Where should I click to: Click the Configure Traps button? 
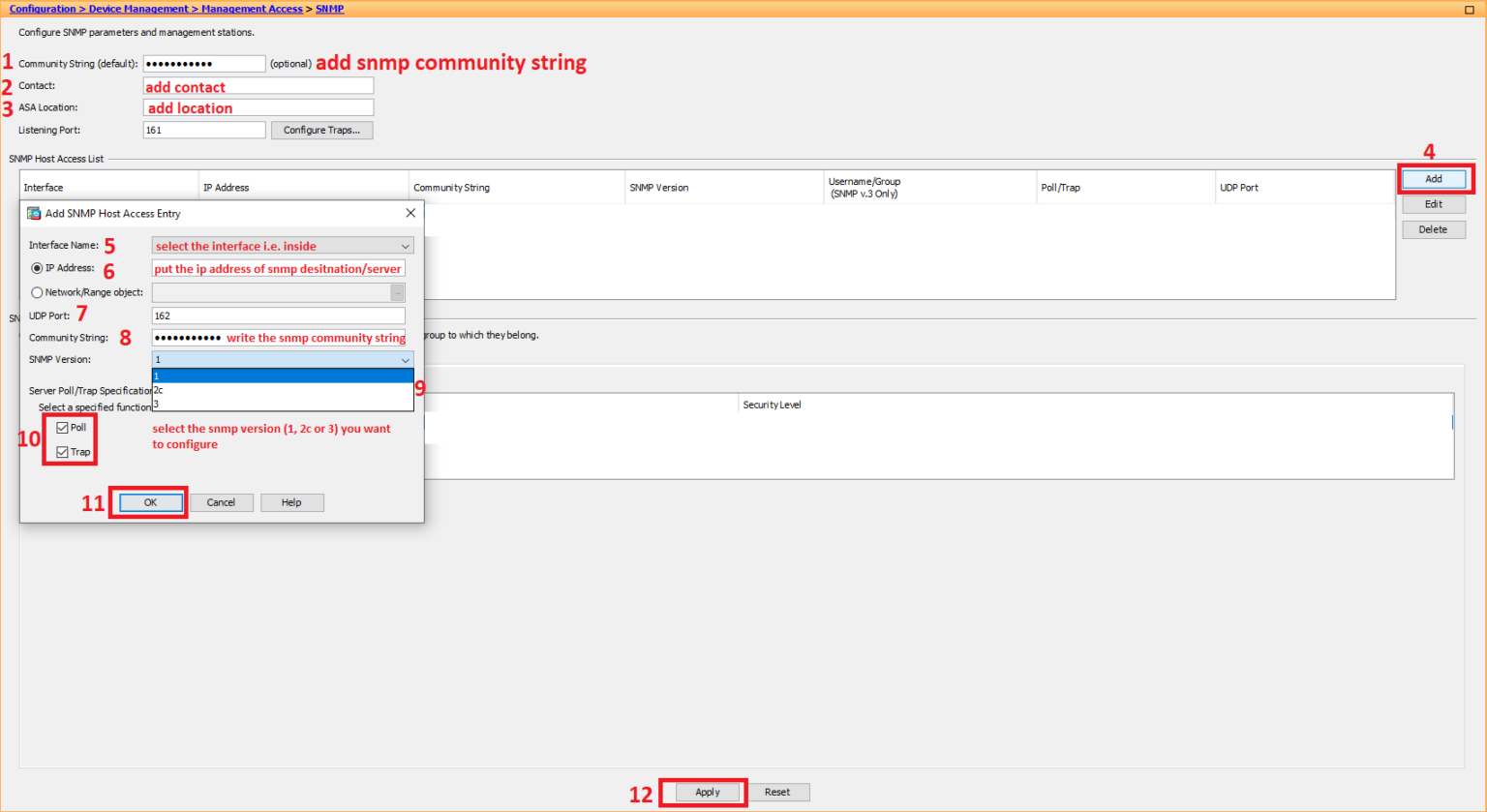pyautogui.click(x=321, y=130)
